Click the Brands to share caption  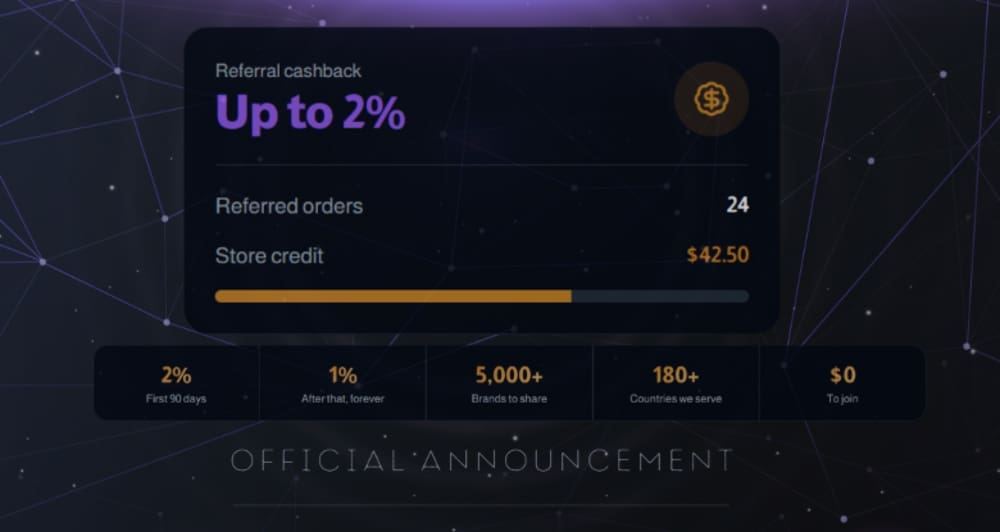(509, 399)
